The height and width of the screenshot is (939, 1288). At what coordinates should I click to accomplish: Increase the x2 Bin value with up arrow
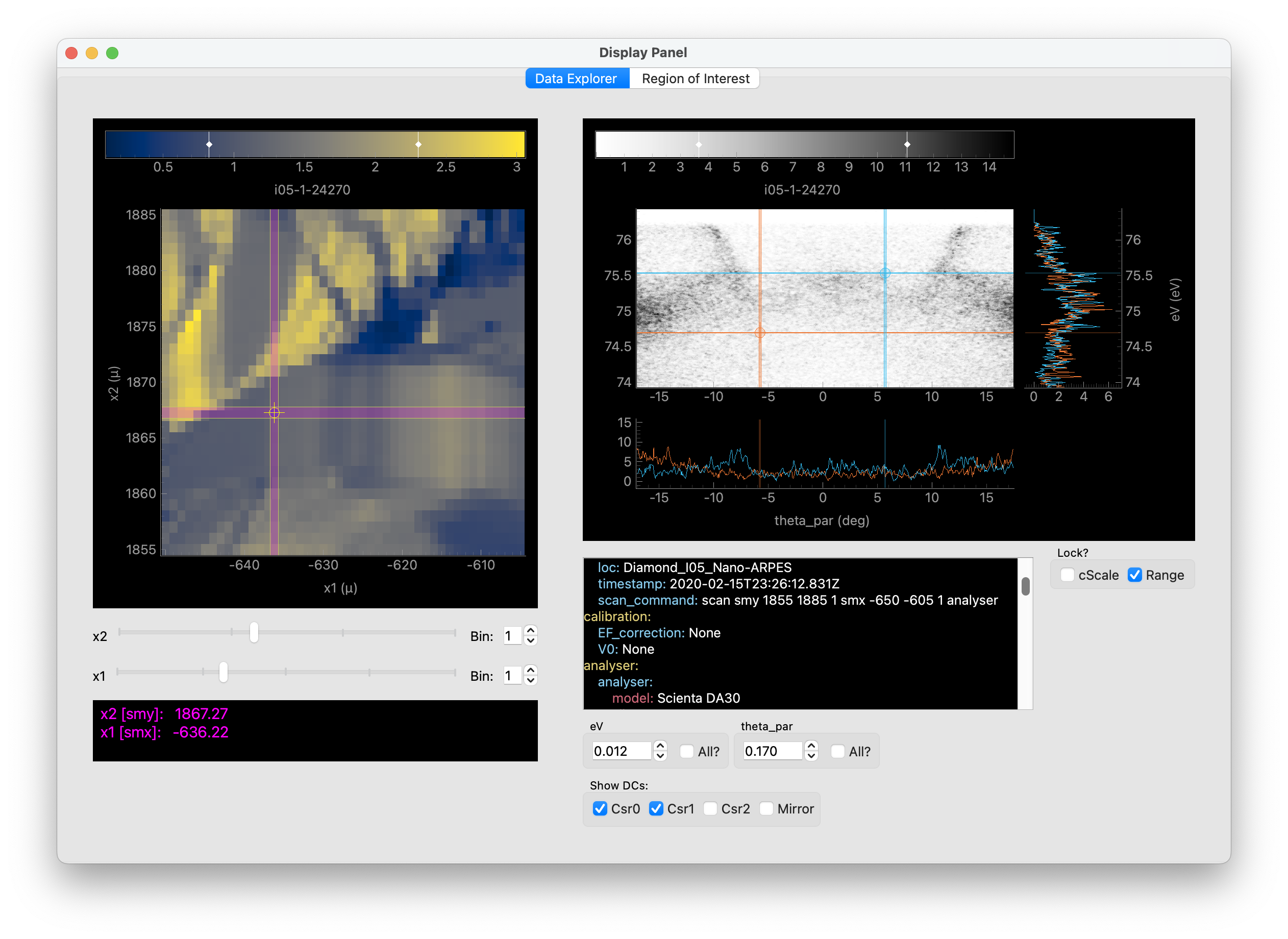[x=530, y=630]
